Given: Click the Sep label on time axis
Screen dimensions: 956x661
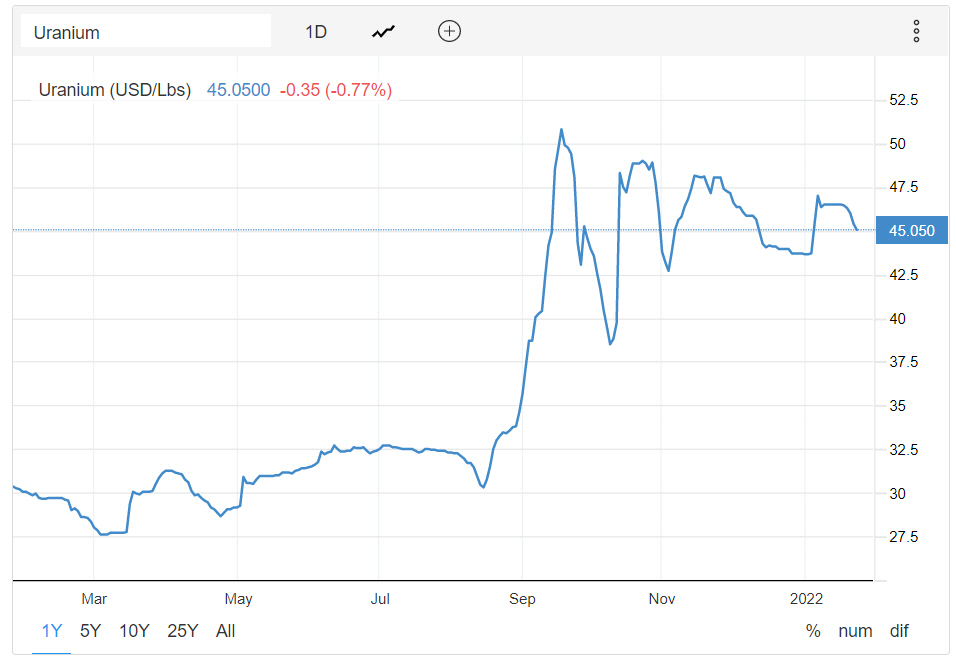Looking at the screenshot, I should (x=522, y=599).
